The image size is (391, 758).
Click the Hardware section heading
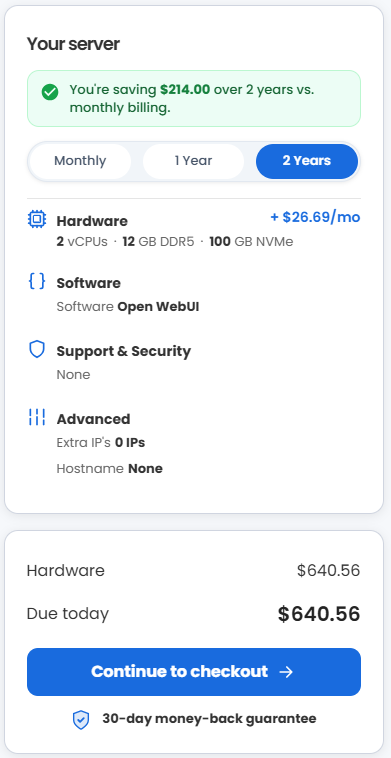point(92,221)
